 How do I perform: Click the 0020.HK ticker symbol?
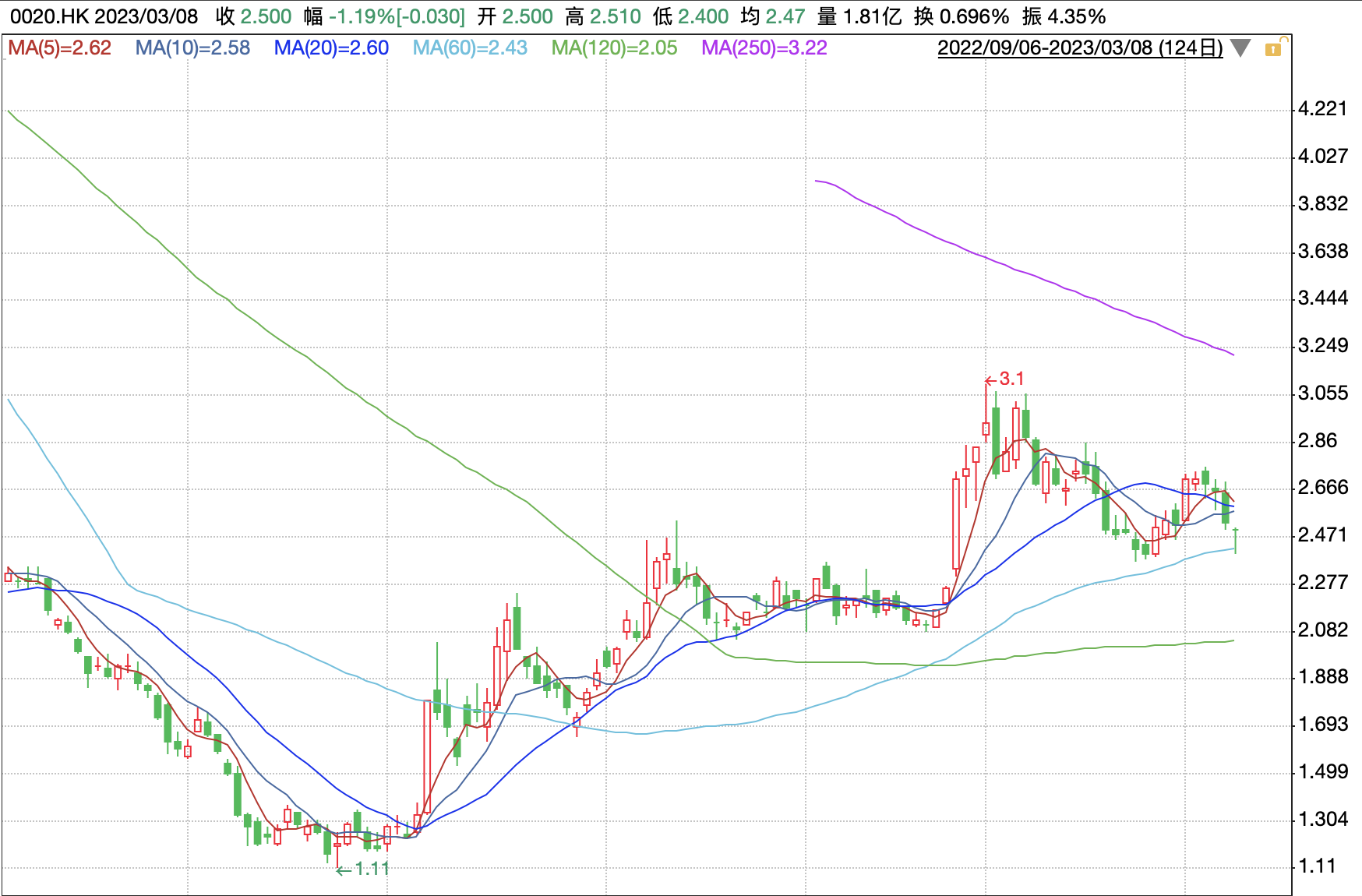(x=50, y=16)
